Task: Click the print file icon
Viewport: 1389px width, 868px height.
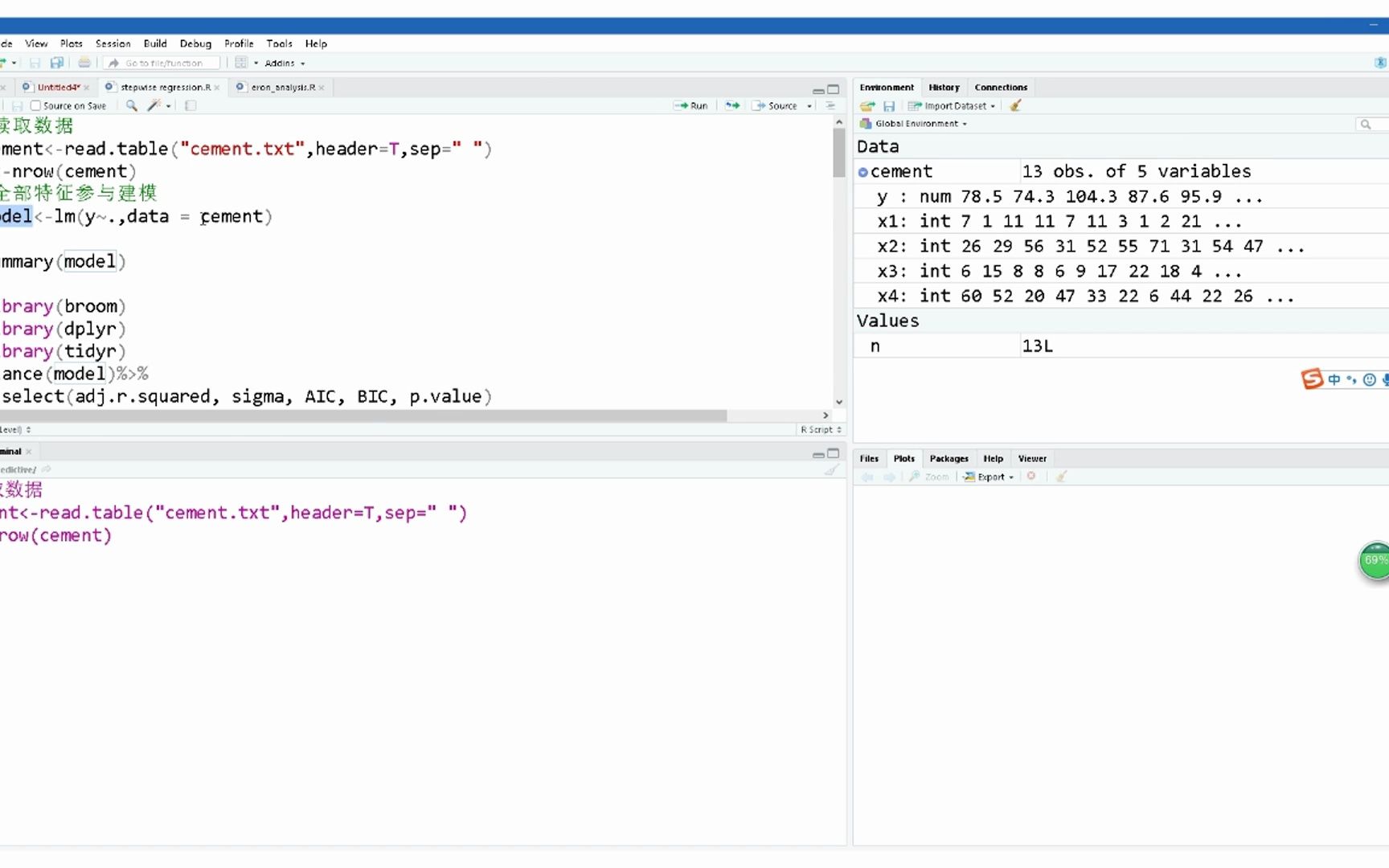Action: 84,63
